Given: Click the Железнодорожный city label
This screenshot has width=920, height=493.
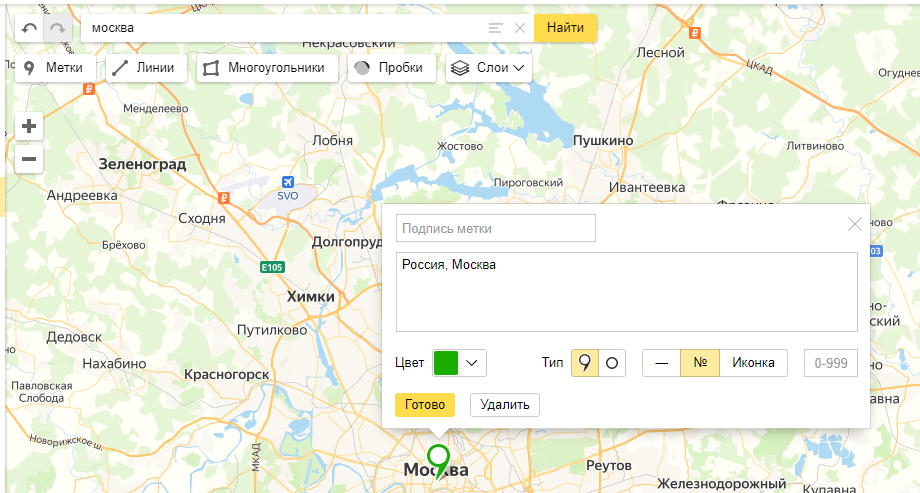Looking at the screenshot, I should 721,485.
